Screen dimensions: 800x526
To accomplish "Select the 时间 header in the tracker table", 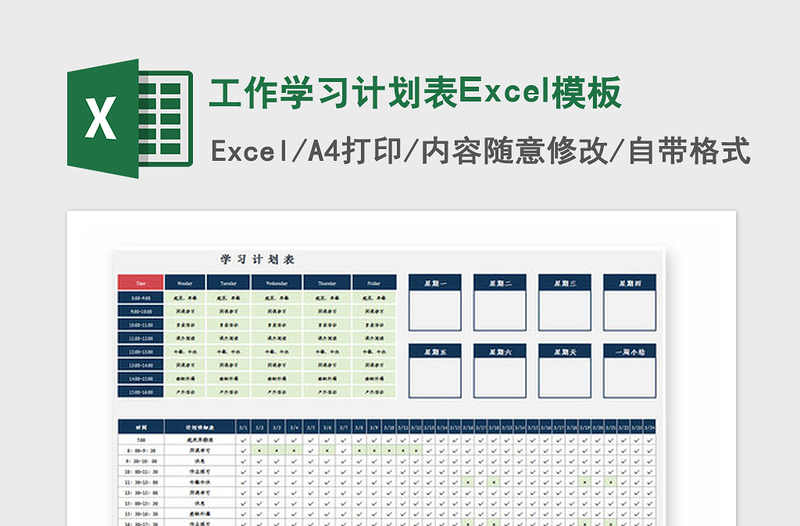I will [x=141, y=427].
